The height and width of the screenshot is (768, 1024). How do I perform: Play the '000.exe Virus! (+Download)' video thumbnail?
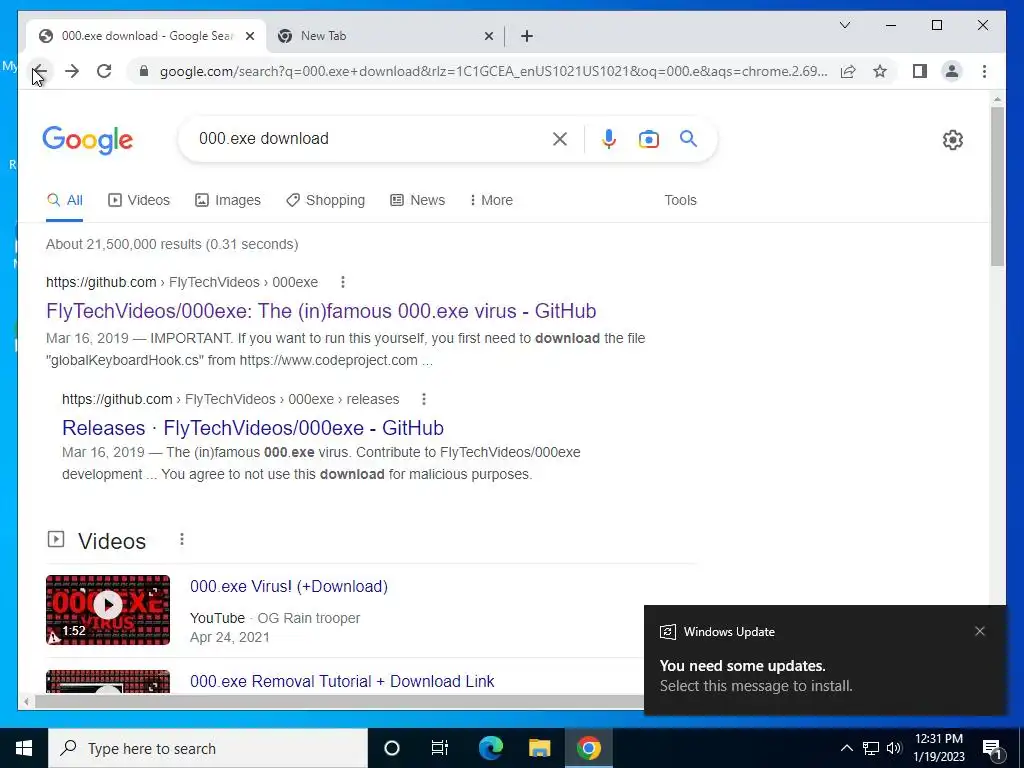108,610
